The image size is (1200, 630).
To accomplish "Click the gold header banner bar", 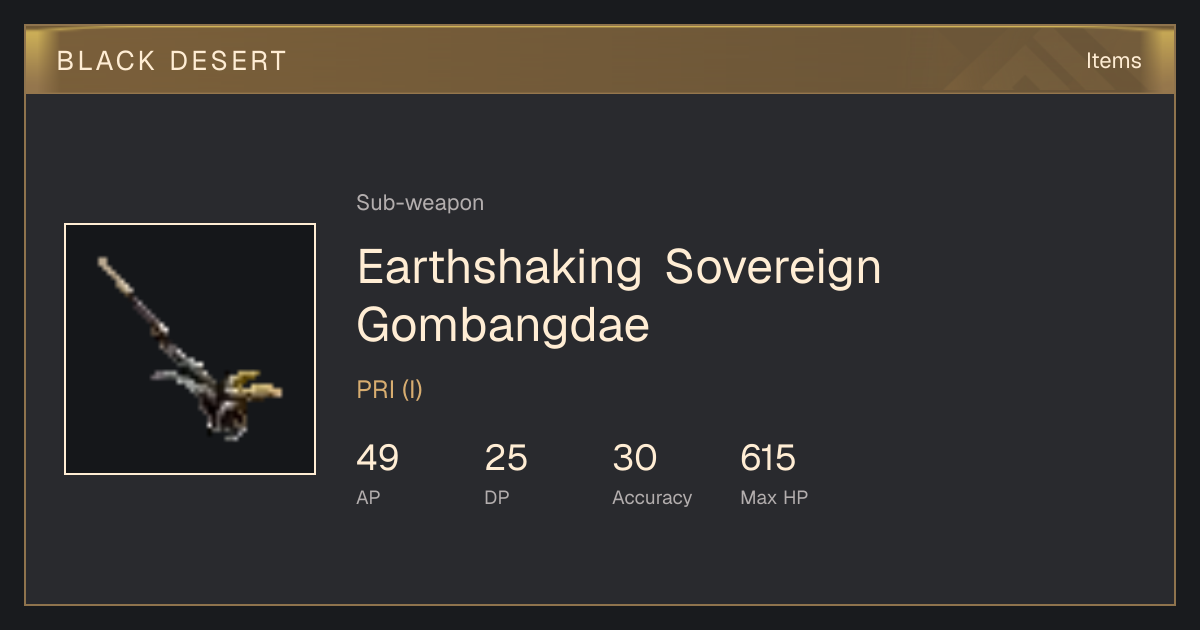I will 600,60.
